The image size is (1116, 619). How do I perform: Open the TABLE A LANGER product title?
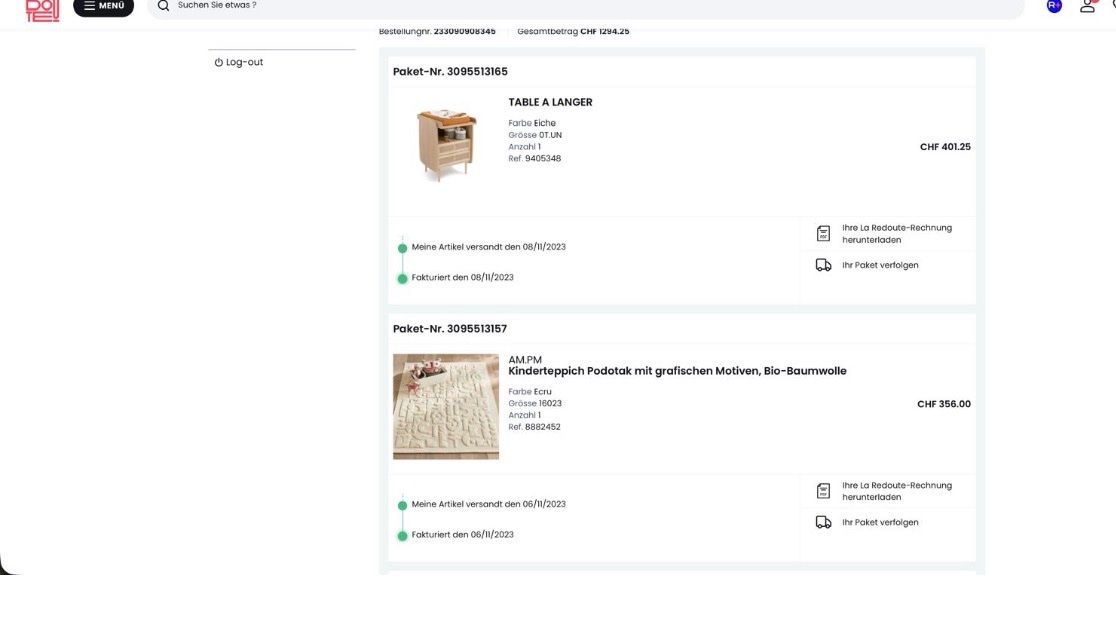550,102
